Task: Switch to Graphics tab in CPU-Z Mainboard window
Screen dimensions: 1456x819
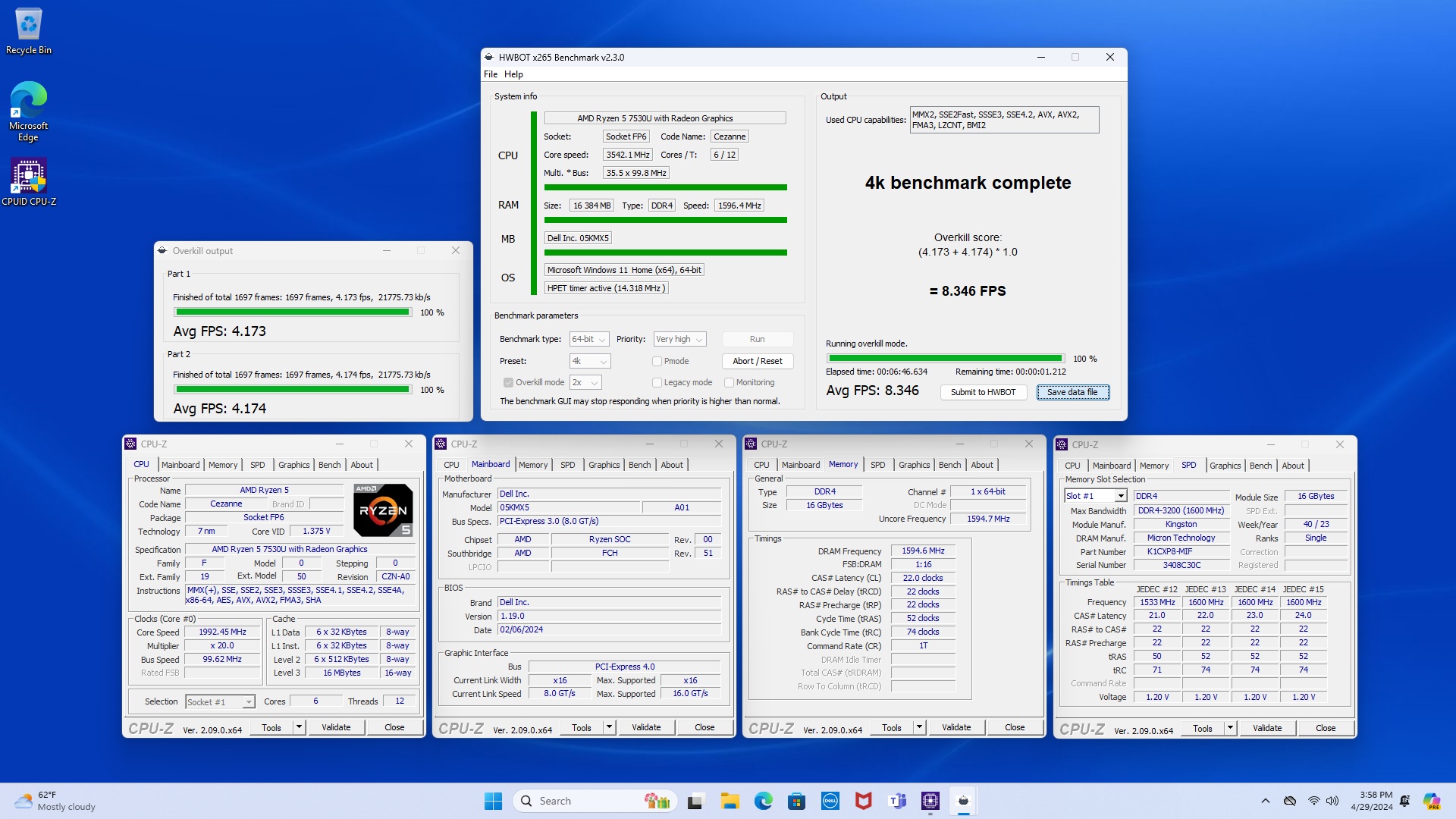Action: (x=604, y=465)
